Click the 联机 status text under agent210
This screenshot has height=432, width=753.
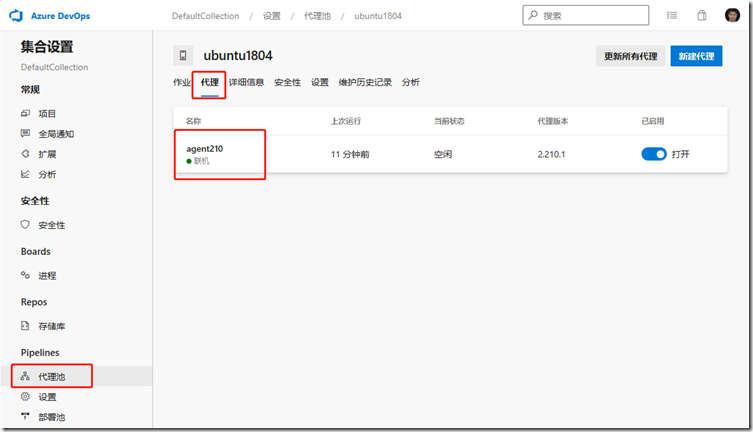click(202, 161)
